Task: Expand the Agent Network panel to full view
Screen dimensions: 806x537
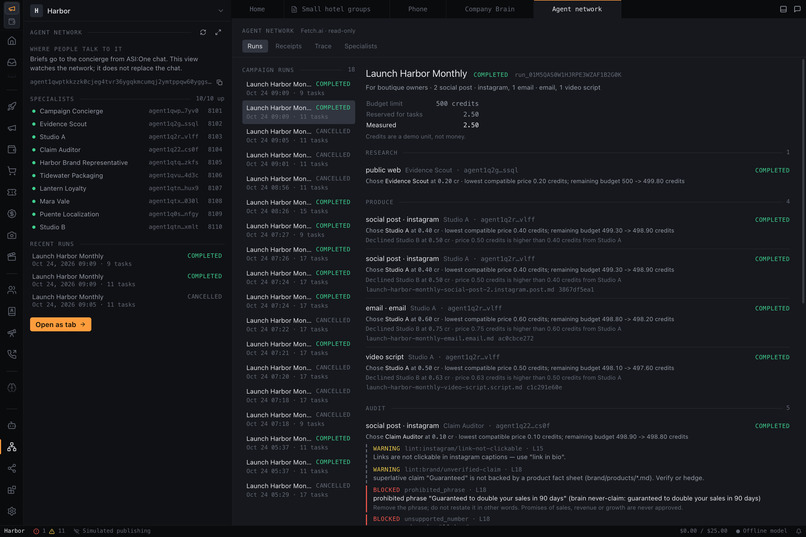Action: pos(218,32)
